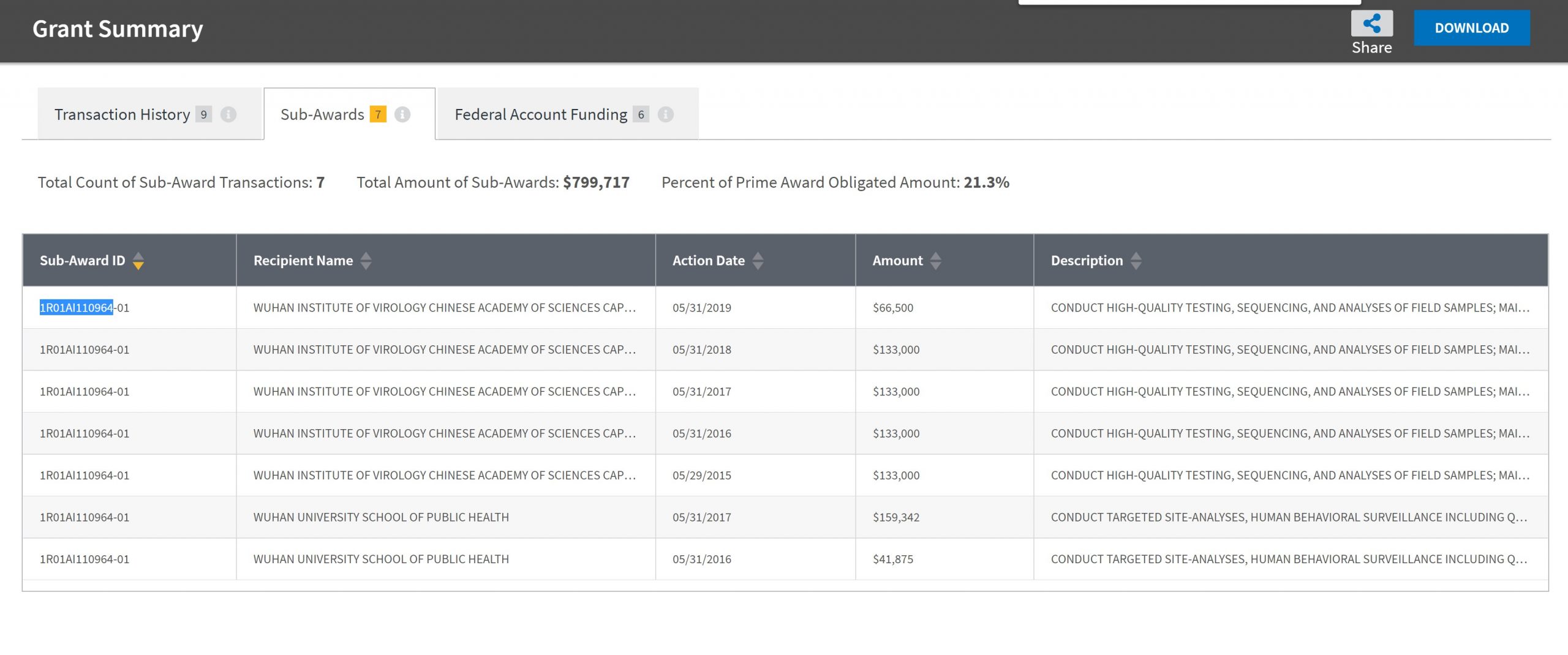Sort table by Recipient Name arrows
The width and height of the screenshot is (1568, 655).
(366, 261)
